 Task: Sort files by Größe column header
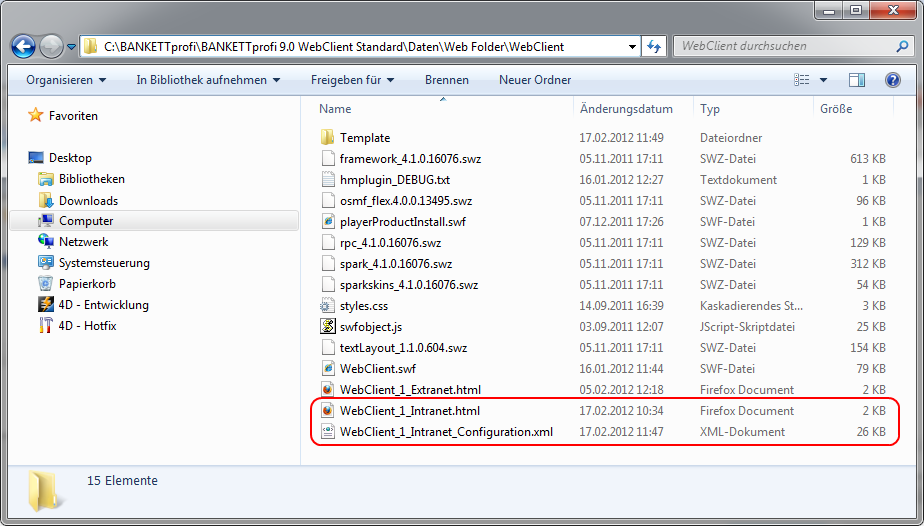click(x=836, y=109)
